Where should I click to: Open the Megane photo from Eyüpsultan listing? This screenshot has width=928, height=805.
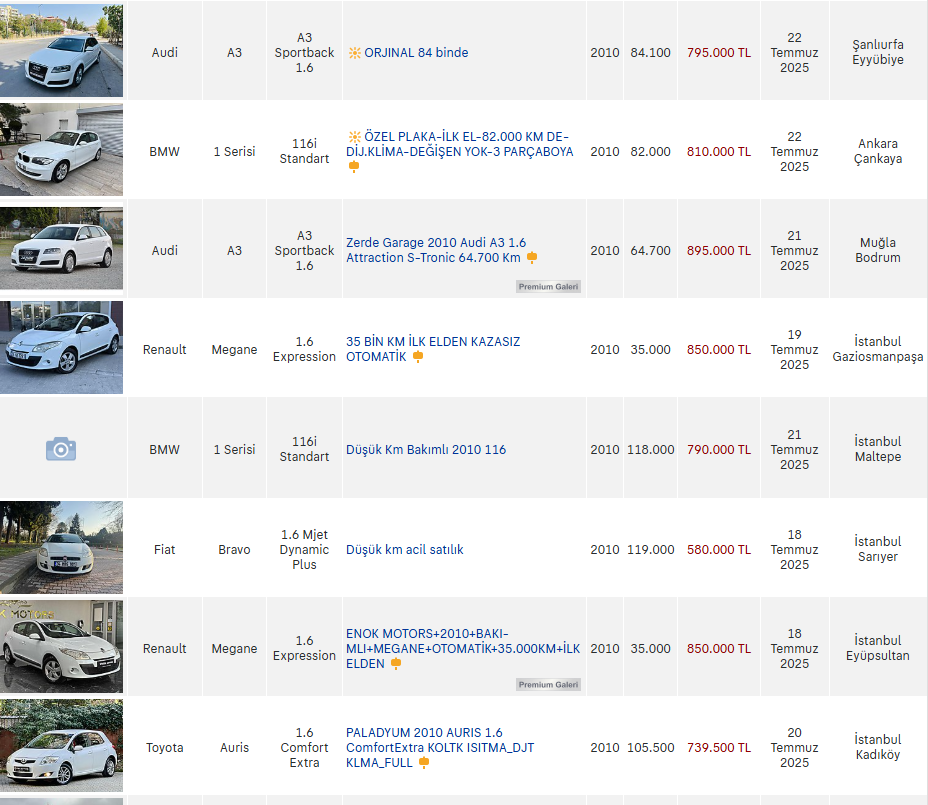tap(62, 646)
